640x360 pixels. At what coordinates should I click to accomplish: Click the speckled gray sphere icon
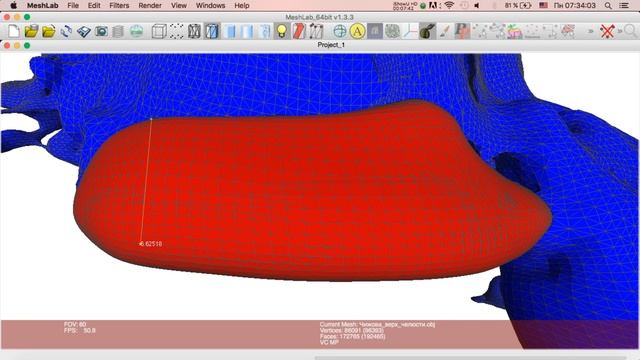coord(393,31)
